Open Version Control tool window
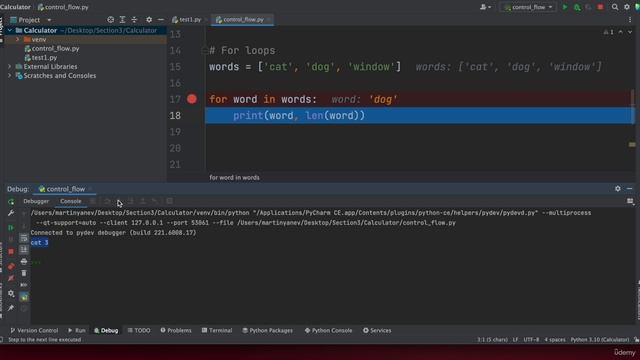The height and width of the screenshot is (360, 640). click(x=34, y=330)
